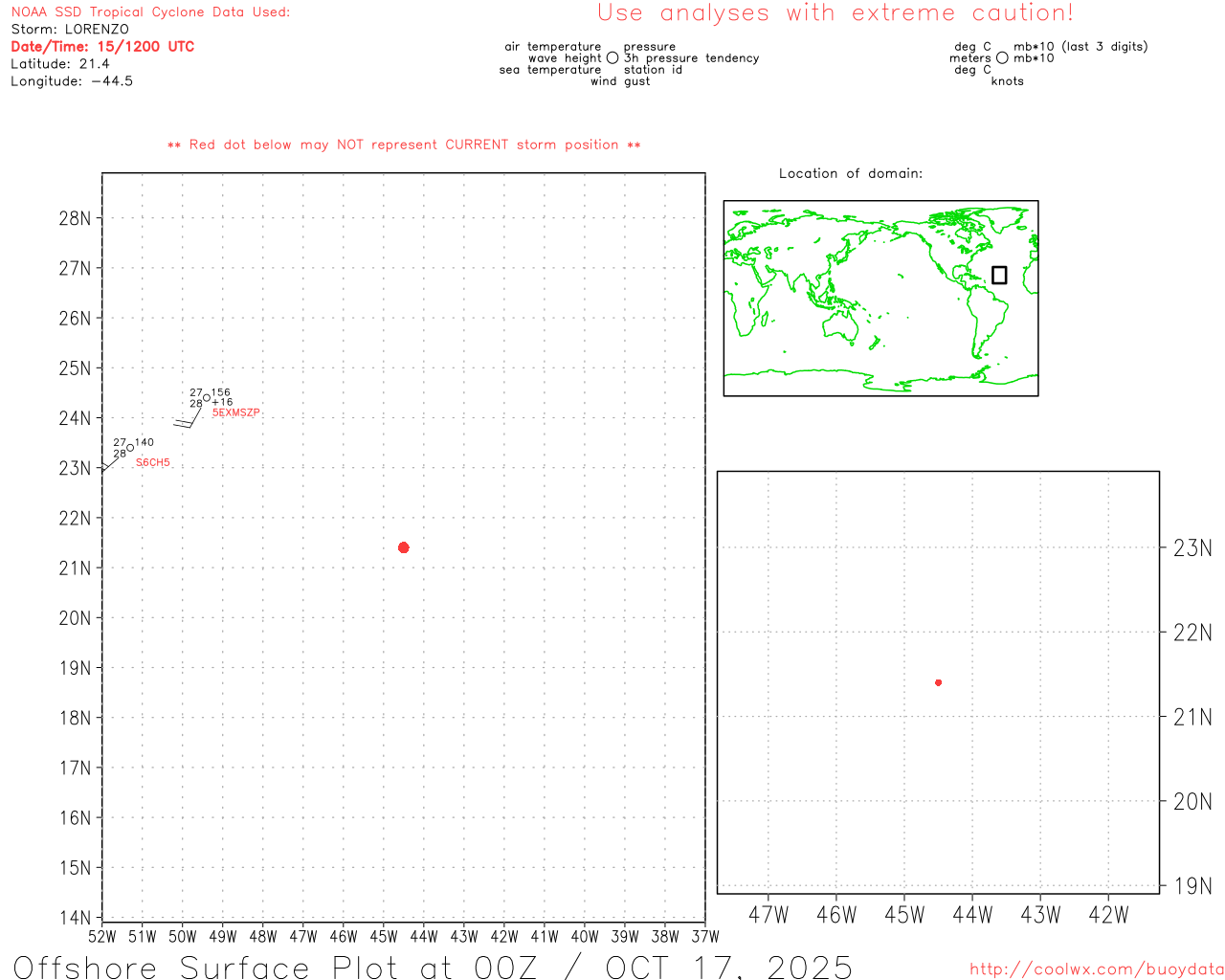Click pressure tendency '+16' value
This screenshot has height=980, width=1225.
tap(222, 403)
